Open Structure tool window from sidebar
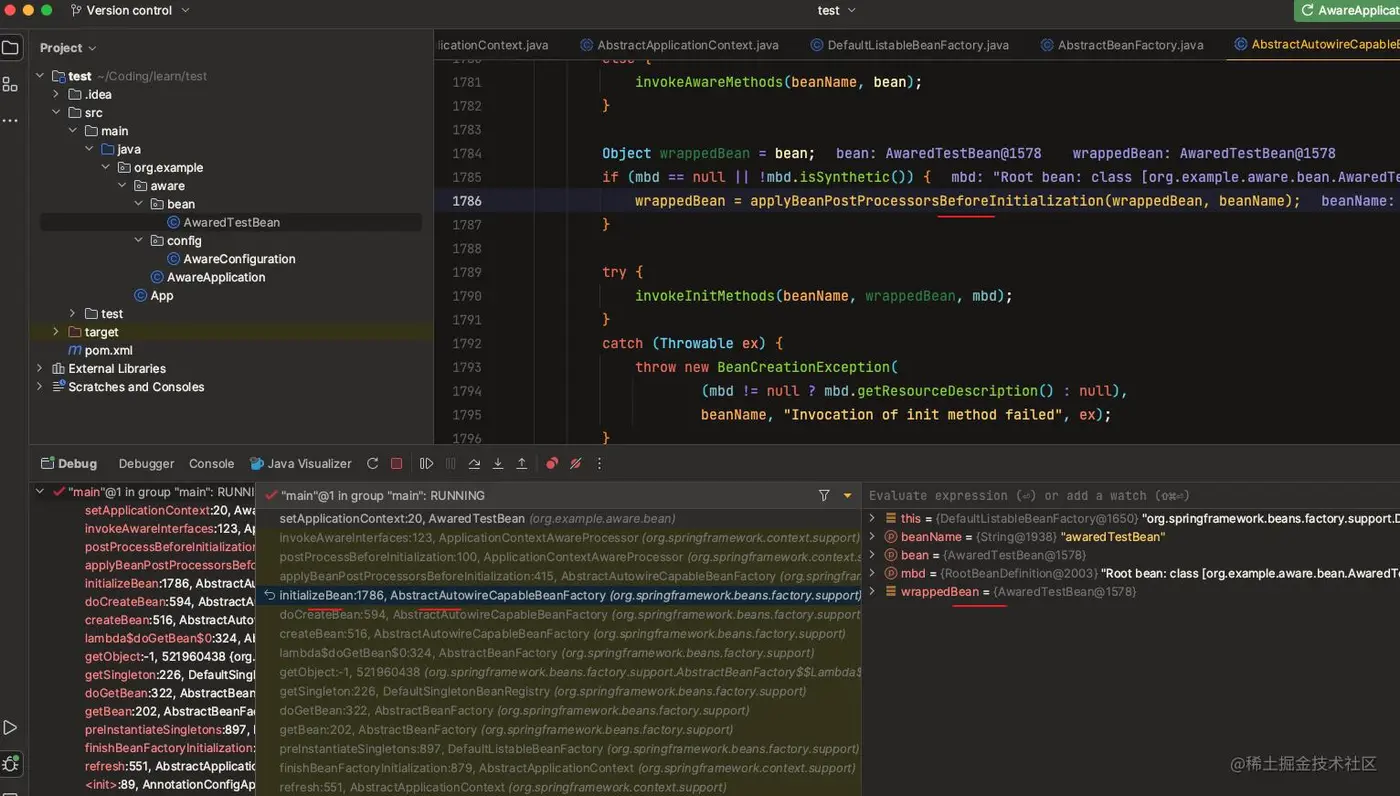 point(10,84)
